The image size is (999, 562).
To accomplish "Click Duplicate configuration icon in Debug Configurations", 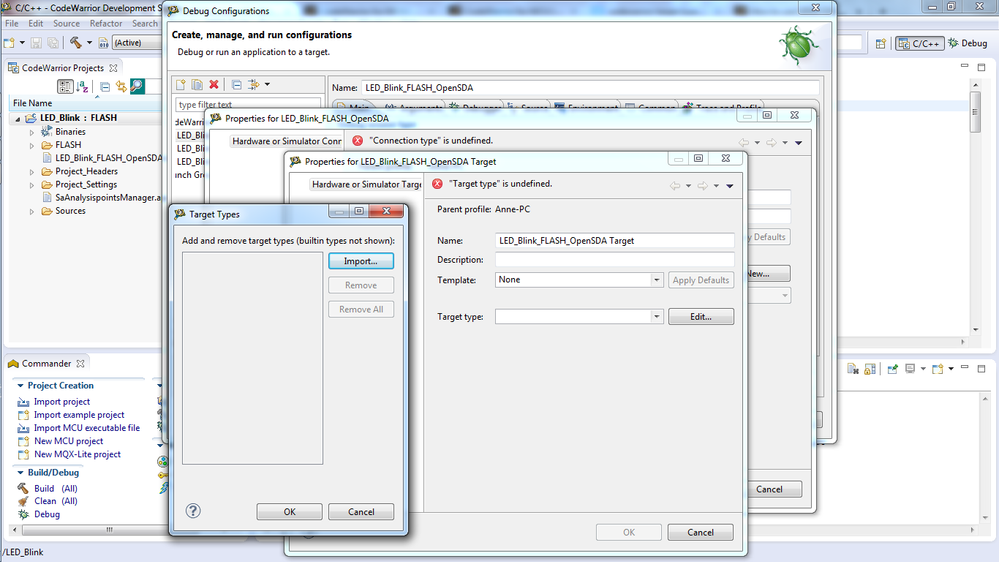I will tap(198, 84).
